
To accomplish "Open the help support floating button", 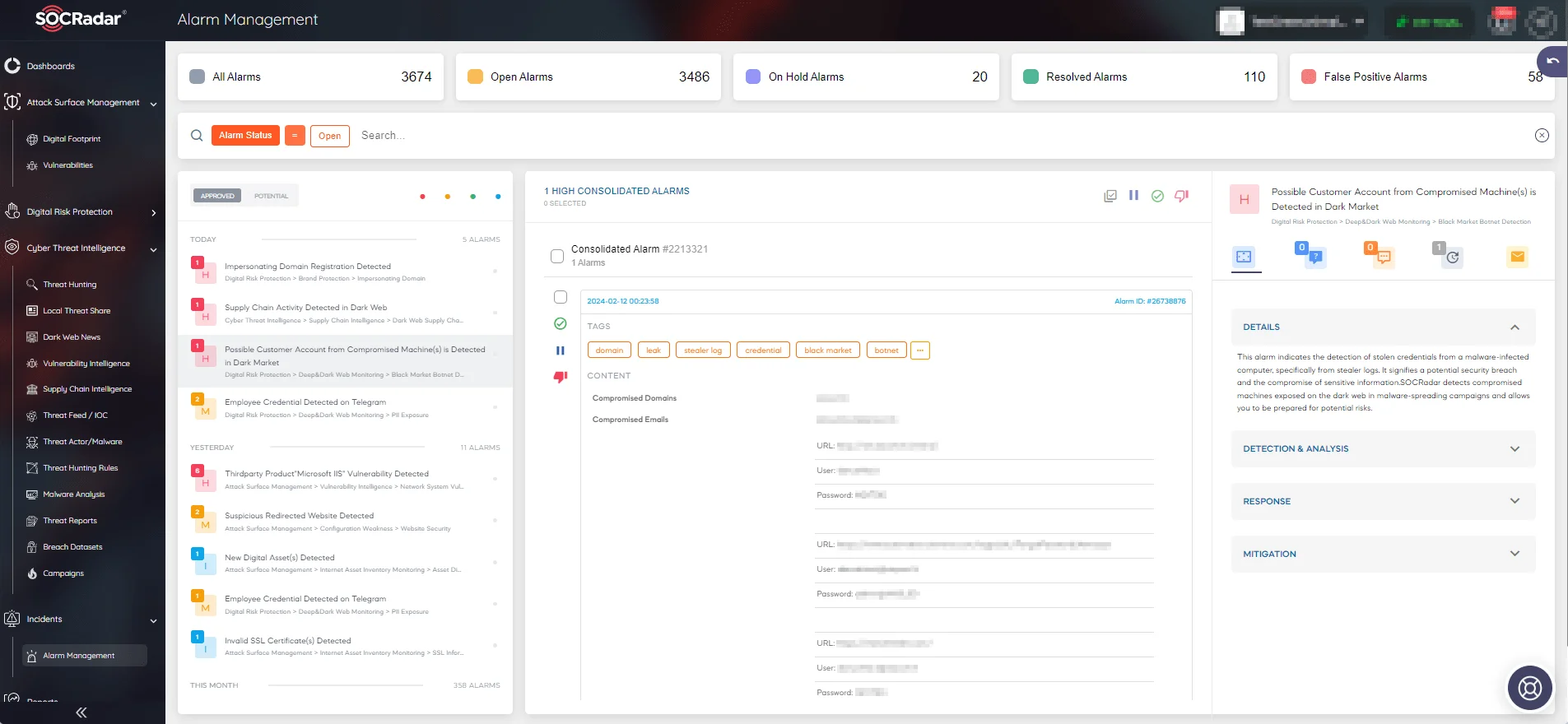I will tap(1529, 687).
